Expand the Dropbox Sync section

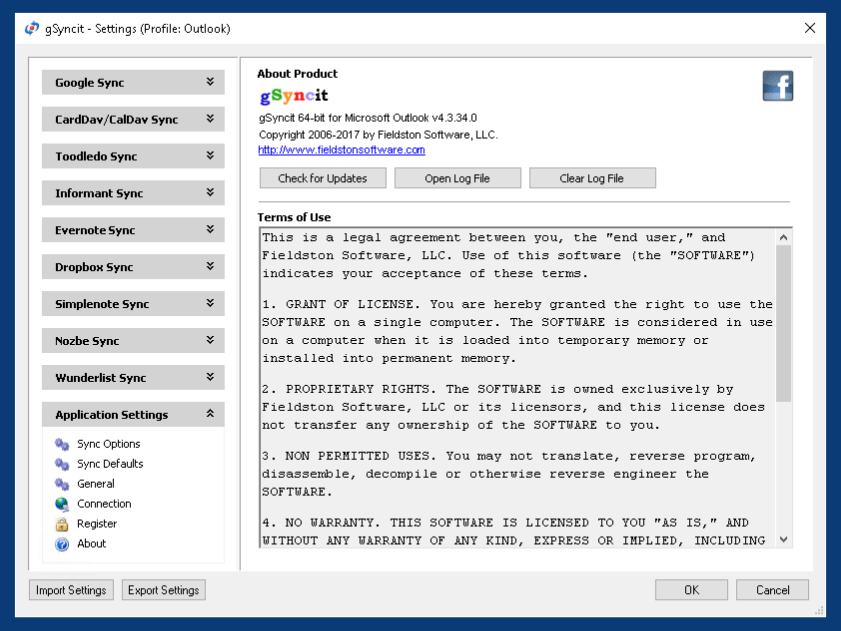133,267
